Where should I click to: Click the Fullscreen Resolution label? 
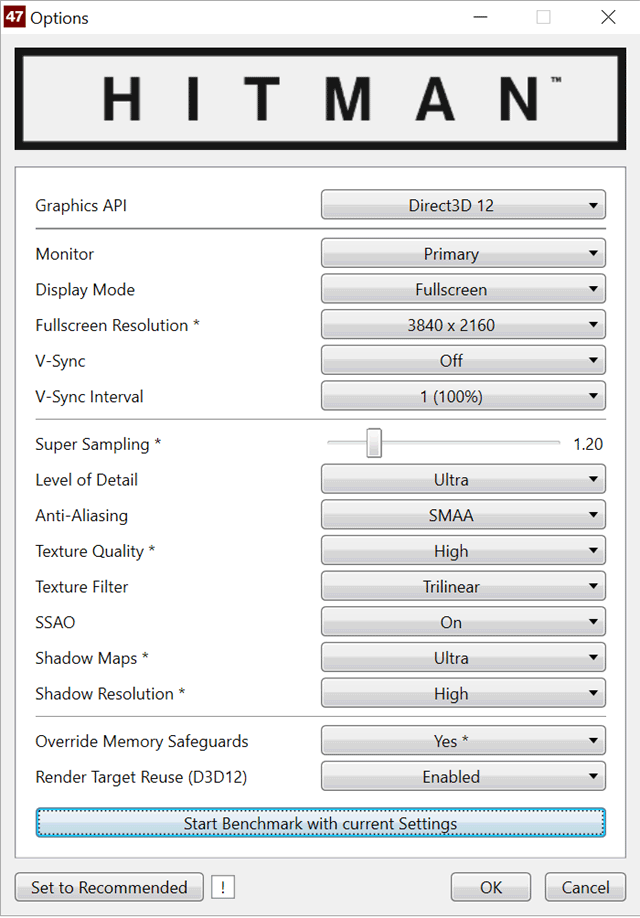pyautogui.click(x=117, y=325)
